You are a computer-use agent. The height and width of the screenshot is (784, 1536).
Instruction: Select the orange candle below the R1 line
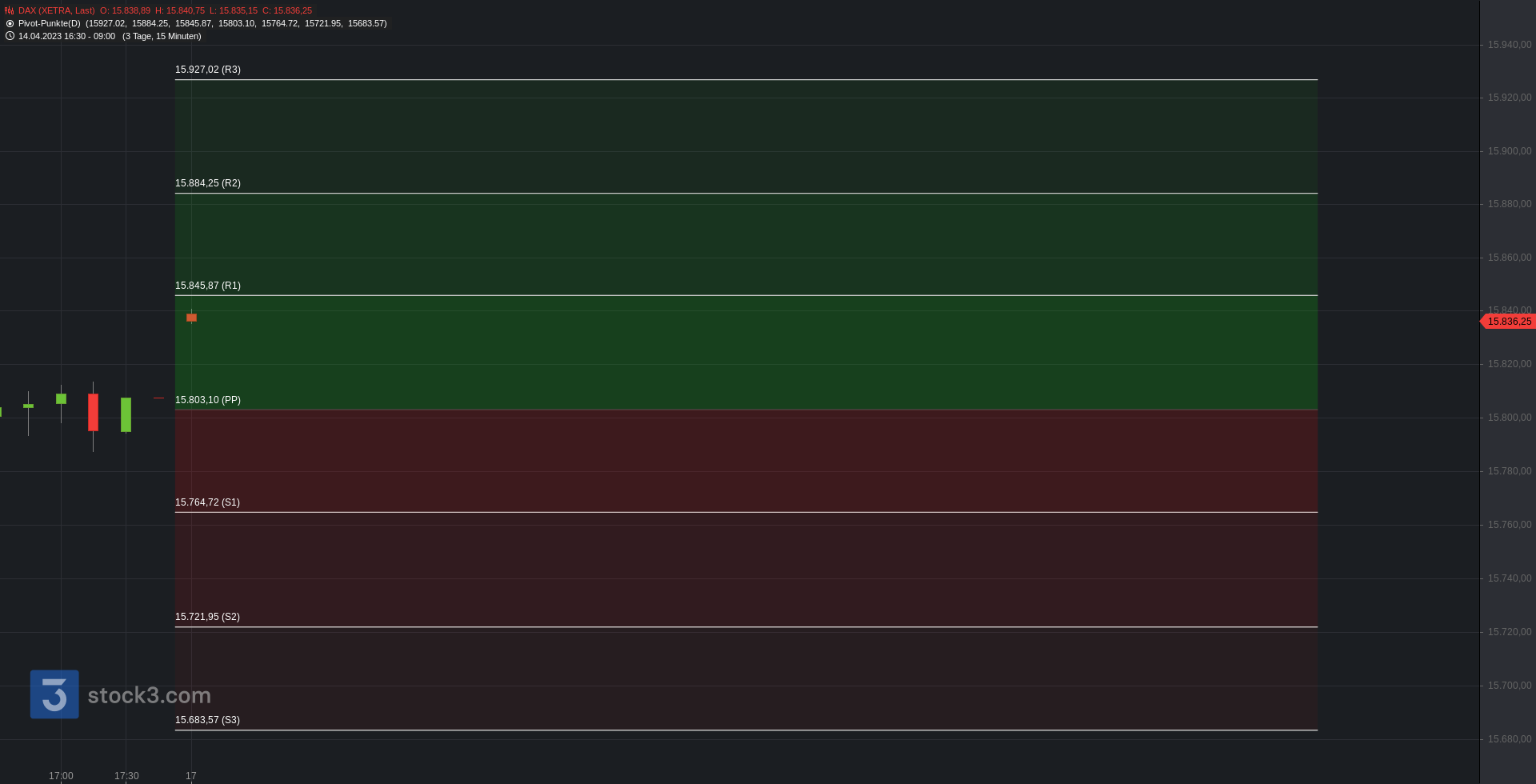point(191,318)
